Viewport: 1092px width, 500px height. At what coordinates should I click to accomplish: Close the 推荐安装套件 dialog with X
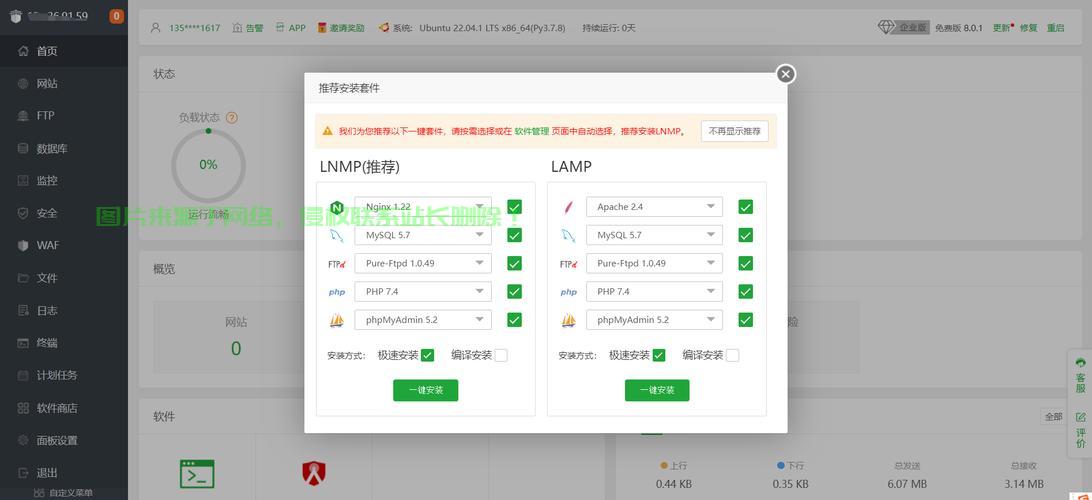pyautogui.click(x=786, y=74)
